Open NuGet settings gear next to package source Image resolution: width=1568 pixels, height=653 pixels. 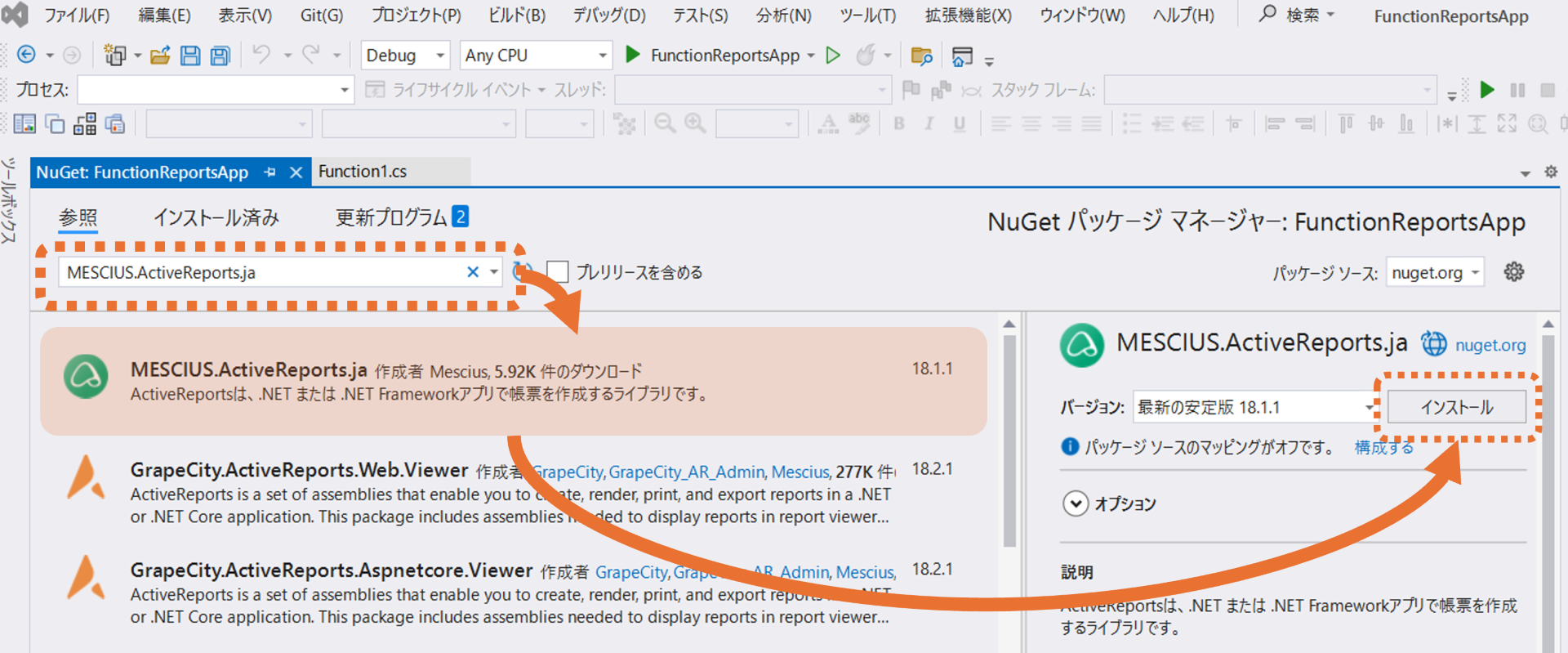tap(1514, 272)
